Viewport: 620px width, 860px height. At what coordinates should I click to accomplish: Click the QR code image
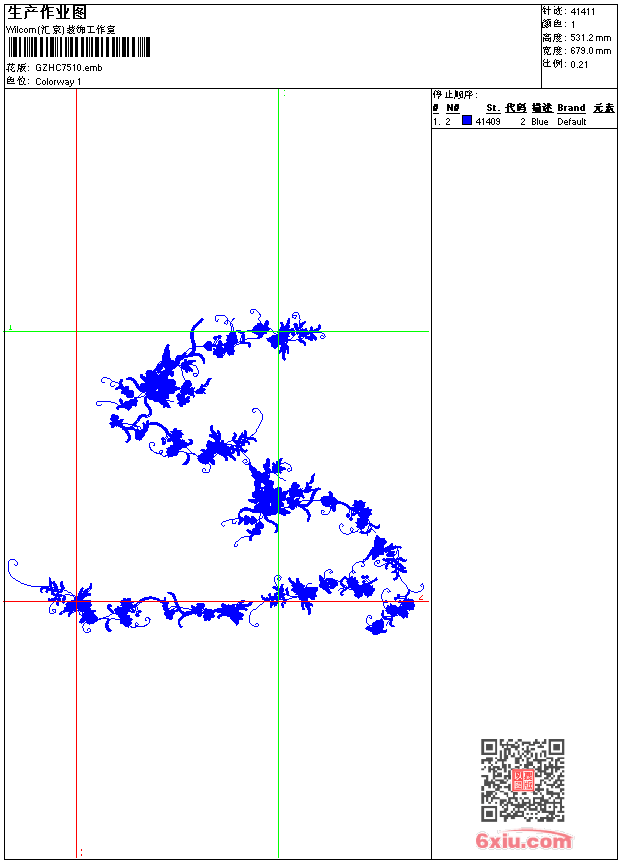(522, 780)
